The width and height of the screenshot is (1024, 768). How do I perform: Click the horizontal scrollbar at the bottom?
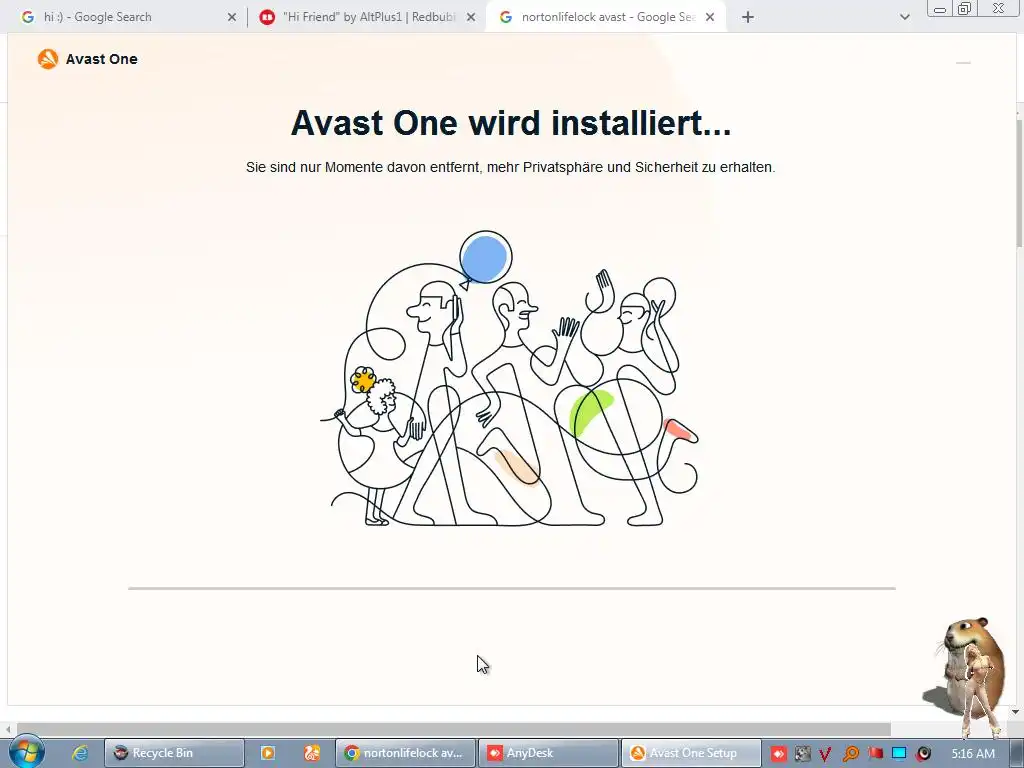pos(454,729)
